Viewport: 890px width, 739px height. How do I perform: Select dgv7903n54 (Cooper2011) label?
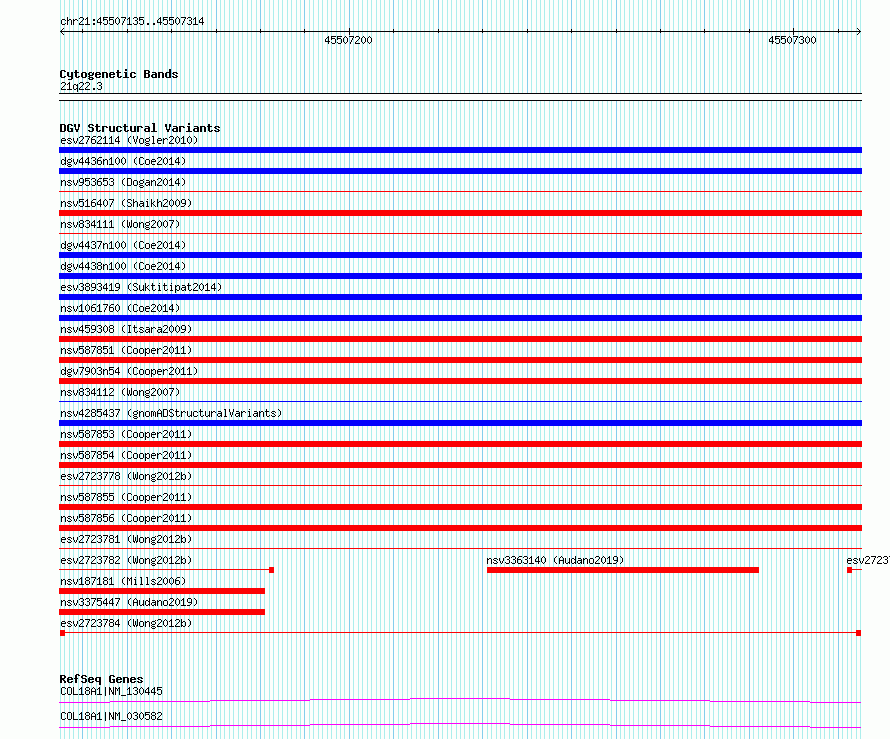[129, 371]
